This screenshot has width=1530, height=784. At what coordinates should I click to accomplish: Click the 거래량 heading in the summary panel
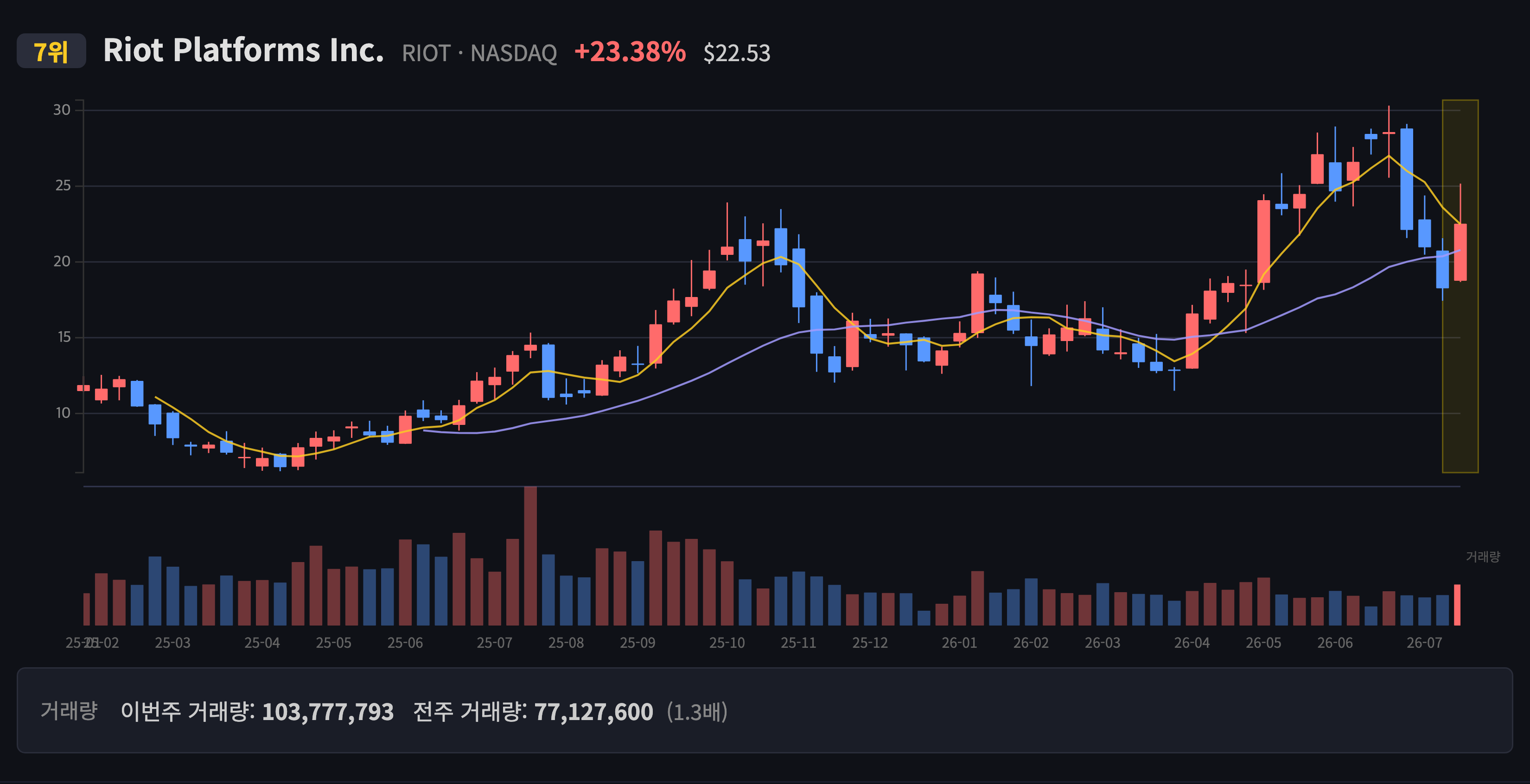pos(69,710)
